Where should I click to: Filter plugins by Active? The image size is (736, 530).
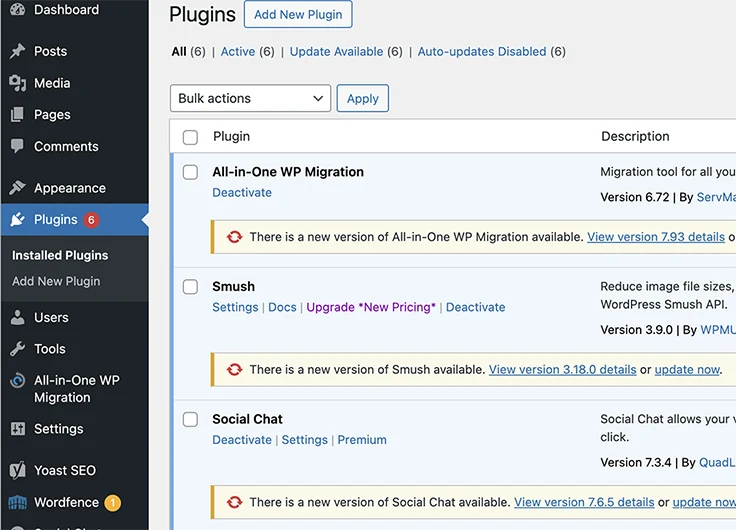click(x=238, y=52)
